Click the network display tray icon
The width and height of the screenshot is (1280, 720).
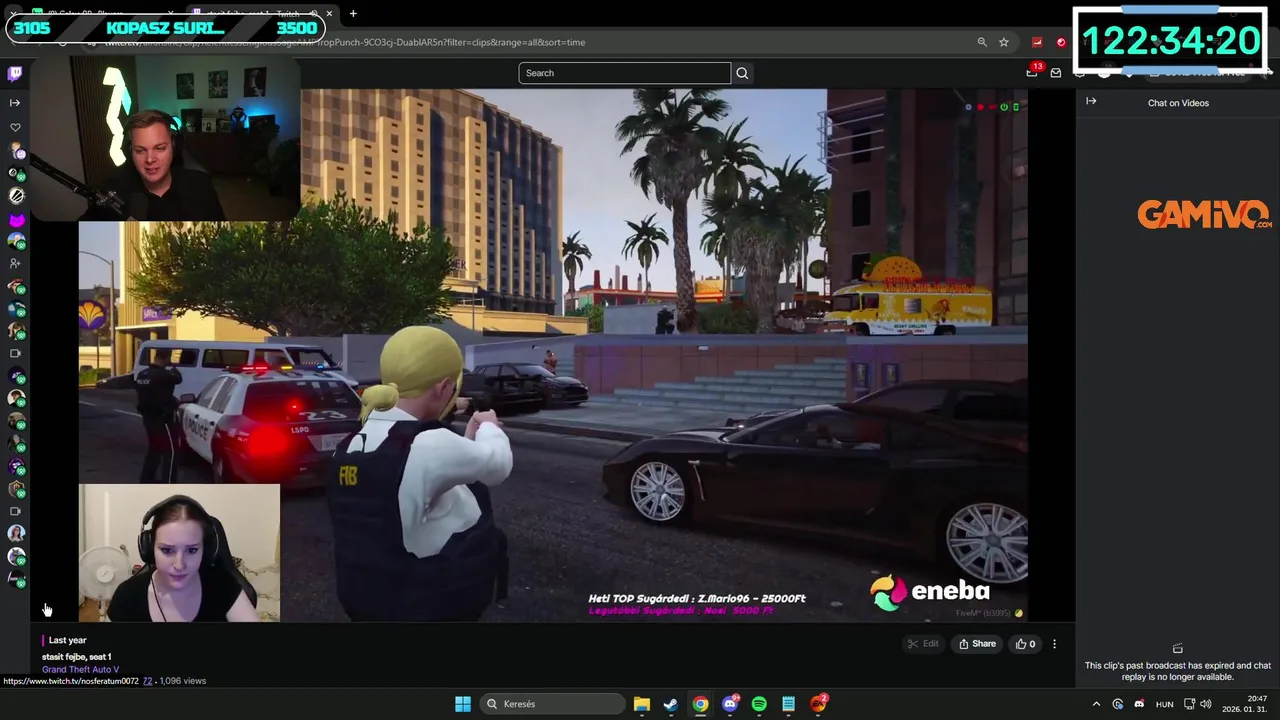click(1189, 704)
